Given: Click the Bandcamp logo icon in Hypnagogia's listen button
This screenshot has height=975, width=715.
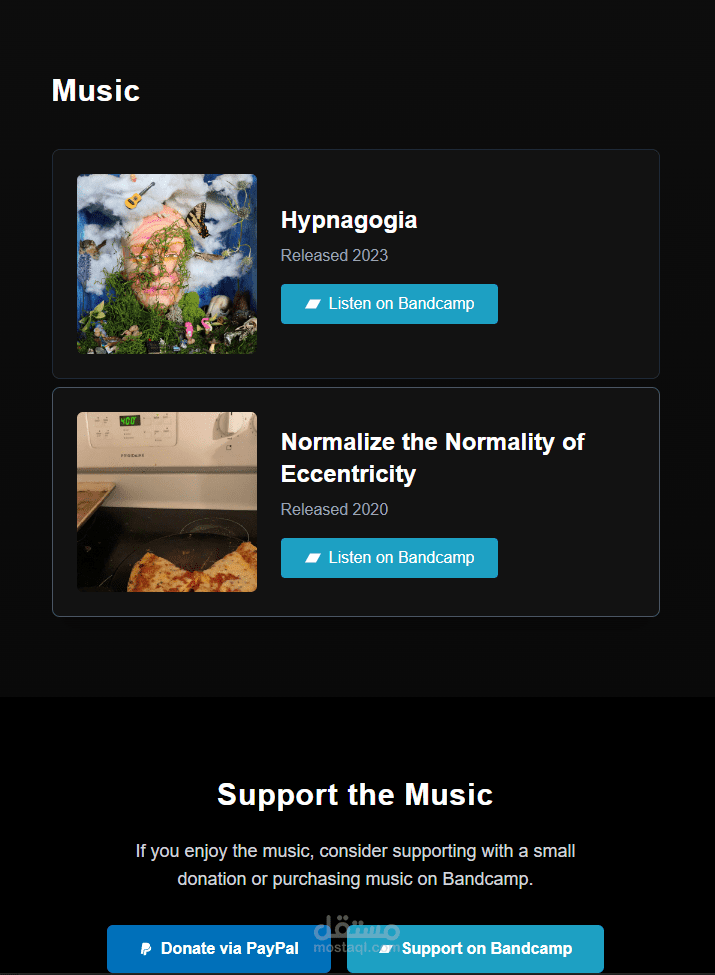Looking at the screenshot, I should (x=313, y=303).
